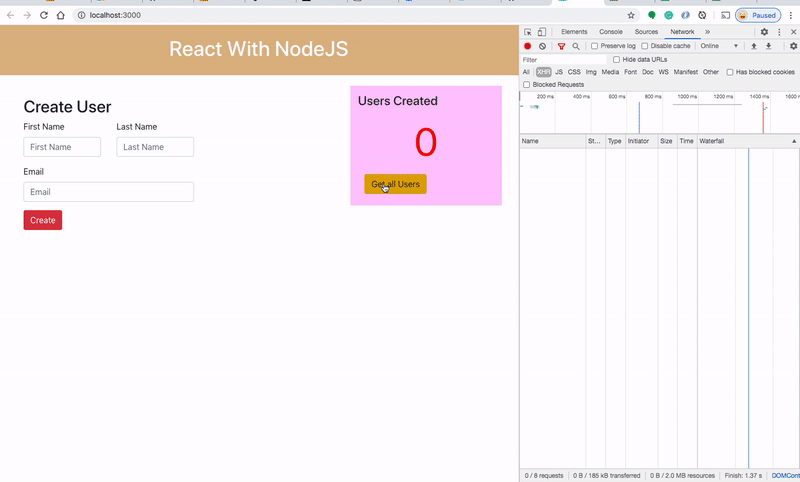Screen dimensions: 800x482
Task: Click the dark green extension icon
Action: [652, 15]
